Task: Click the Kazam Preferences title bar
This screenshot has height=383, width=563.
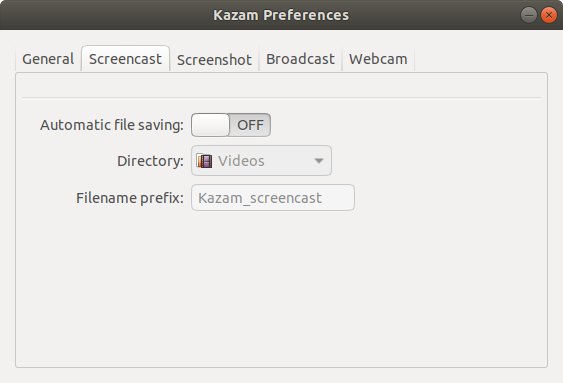Action: tap(281, 15)
